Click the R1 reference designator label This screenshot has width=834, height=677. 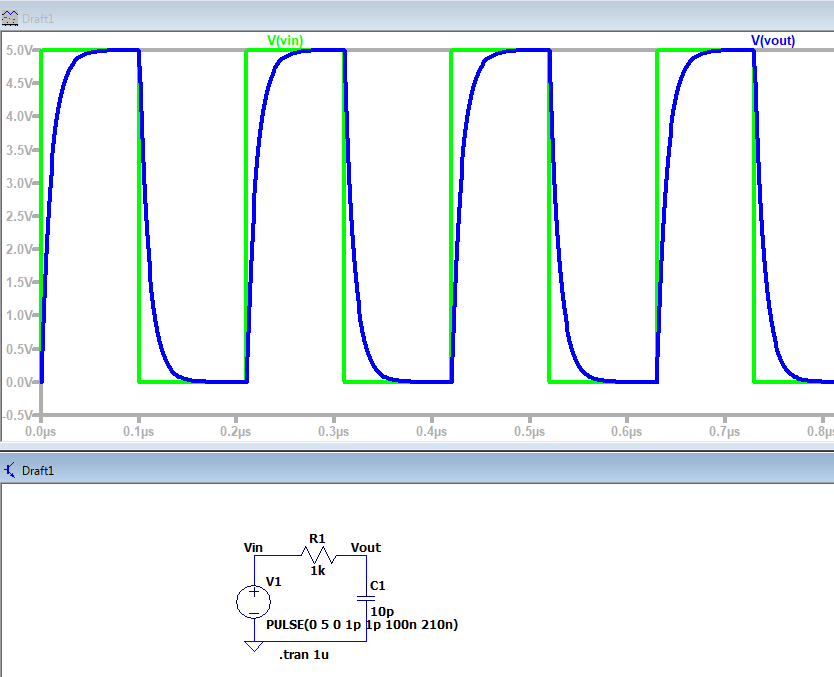coord(317,538)
